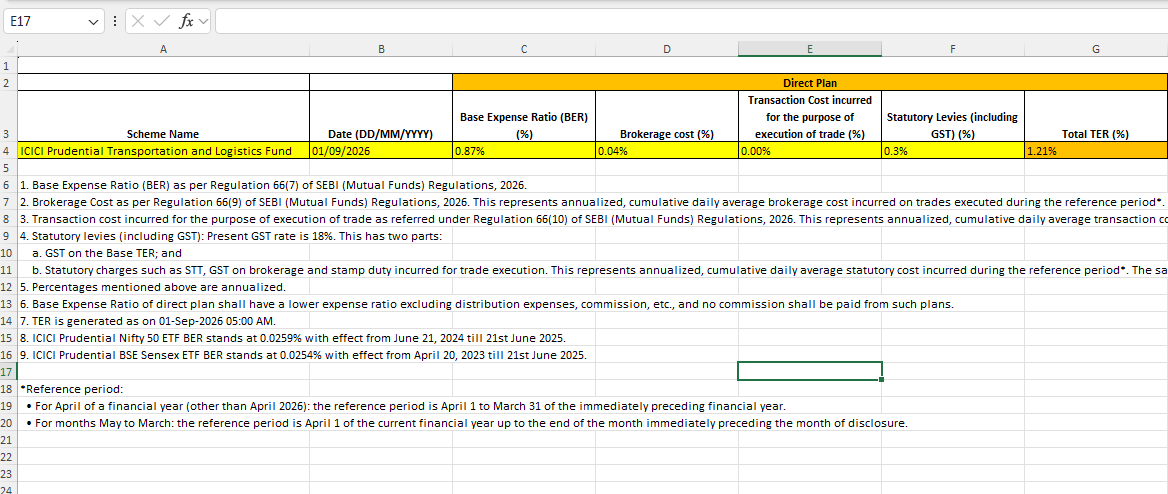Click note 6 about direct plan expense ratio
The image size is (1168, 494).
point(486,304)
